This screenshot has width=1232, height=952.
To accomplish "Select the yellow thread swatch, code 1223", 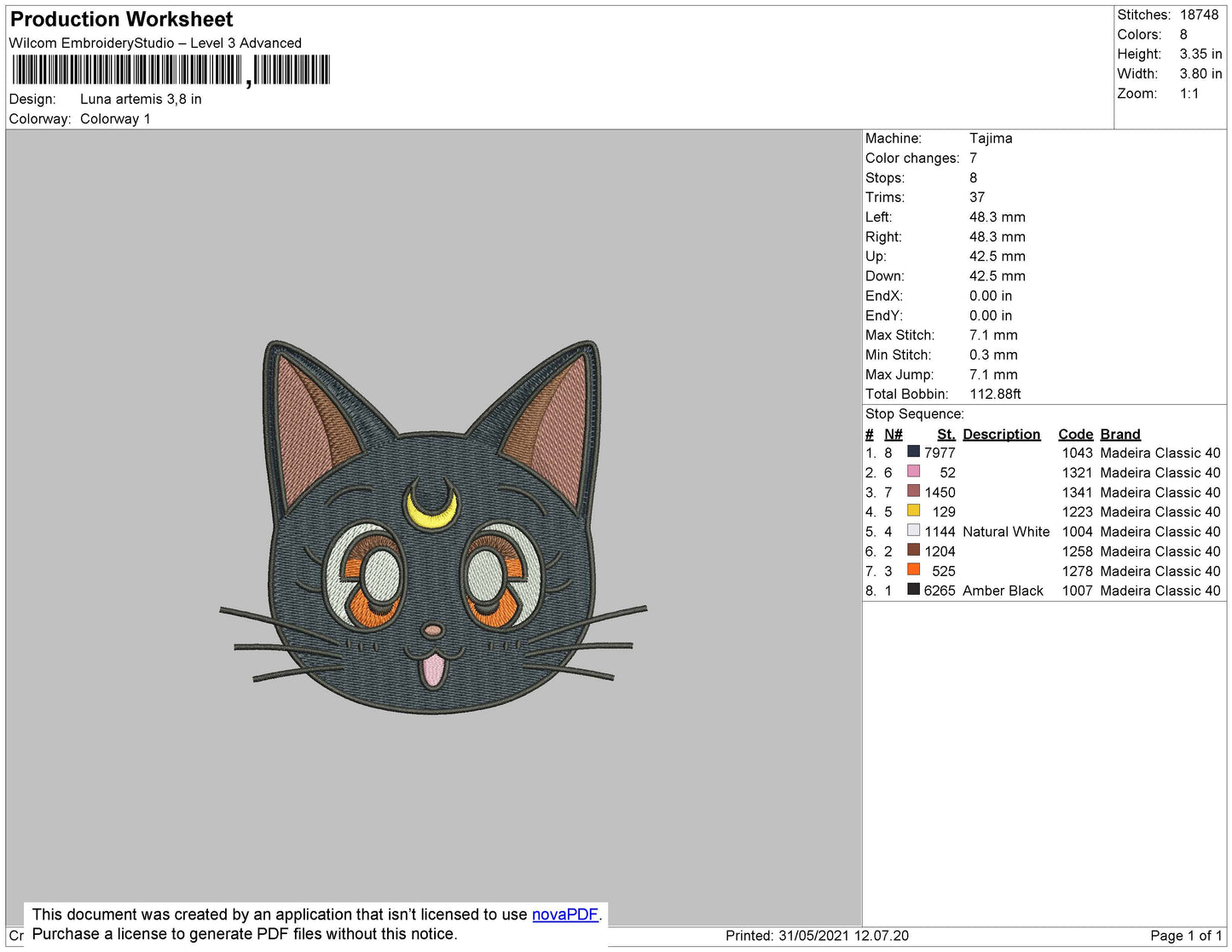I will pyautogui.click(x=913, y=511).
